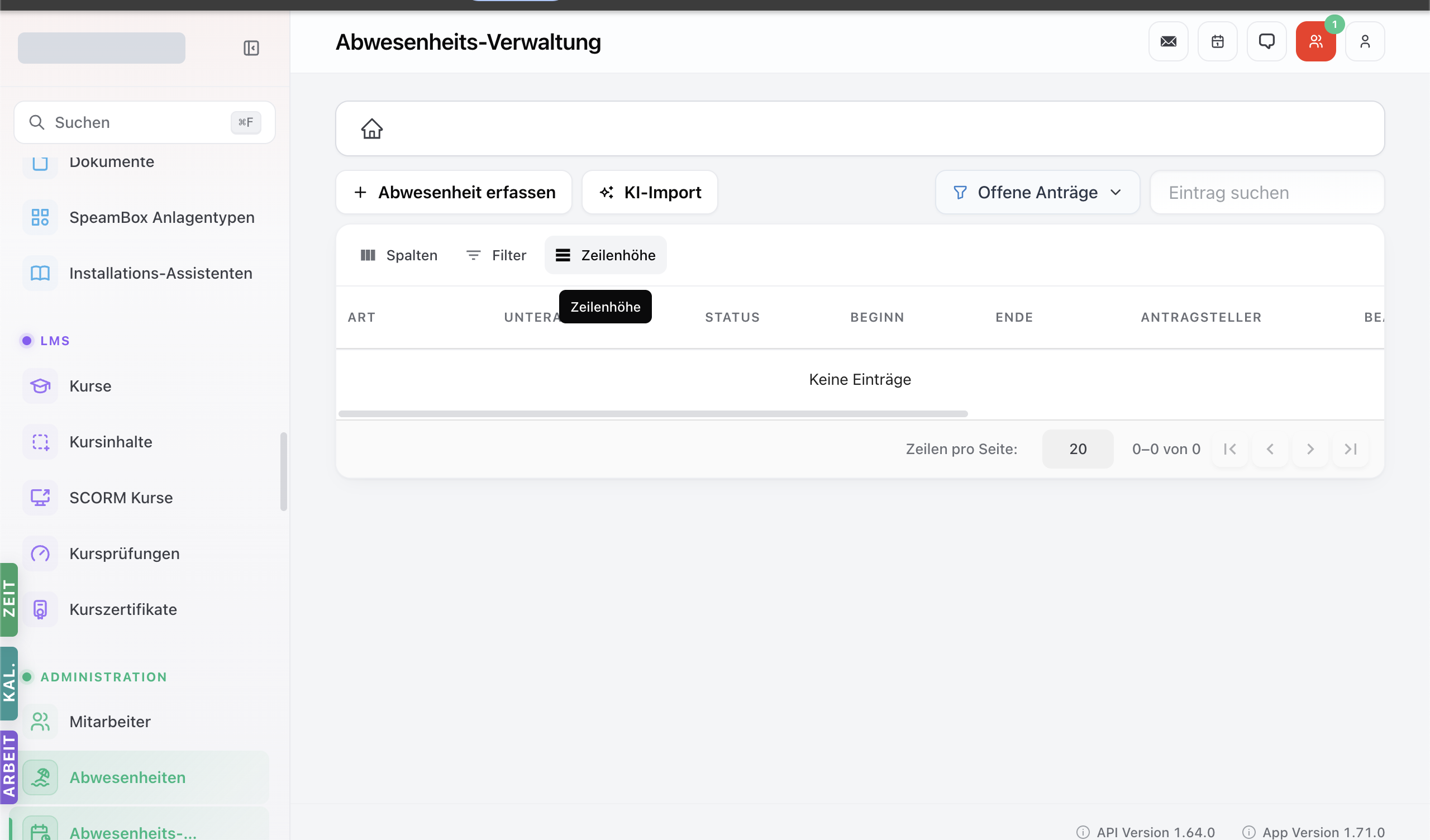
Task: Open the Offene Anträge filter dropdown
Action: pos(1037,192)
